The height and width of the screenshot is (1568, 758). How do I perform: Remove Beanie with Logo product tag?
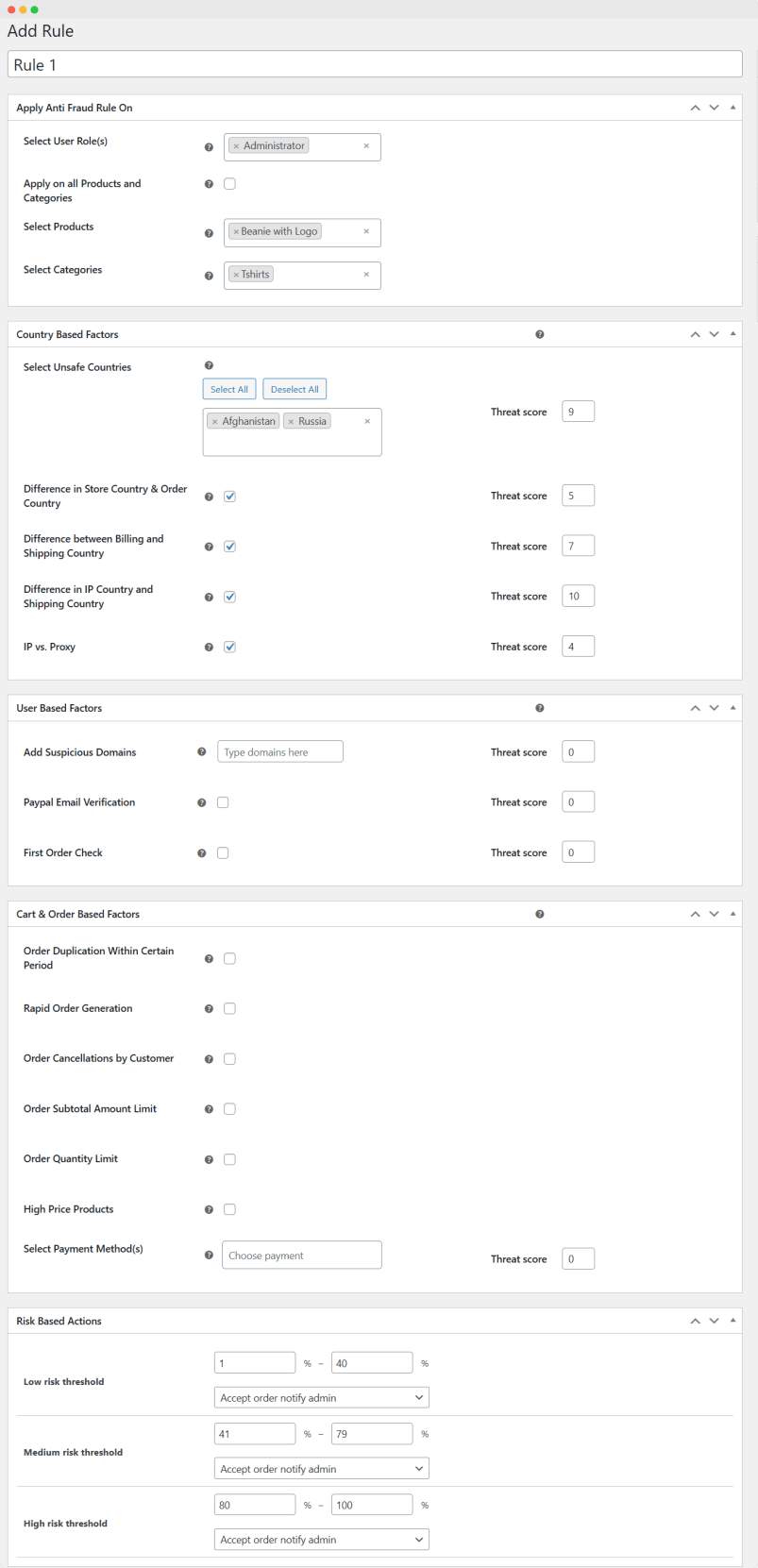point(236,231)
